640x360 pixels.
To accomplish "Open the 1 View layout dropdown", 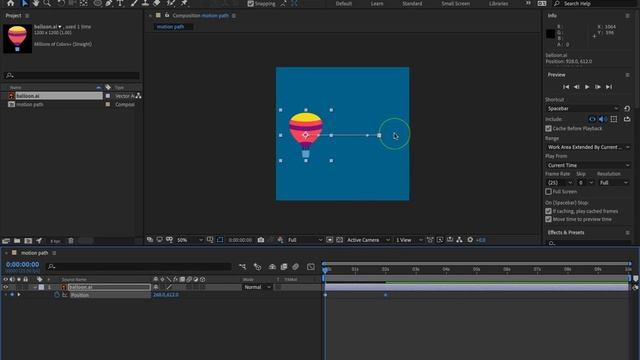I will tap(409, 240).
